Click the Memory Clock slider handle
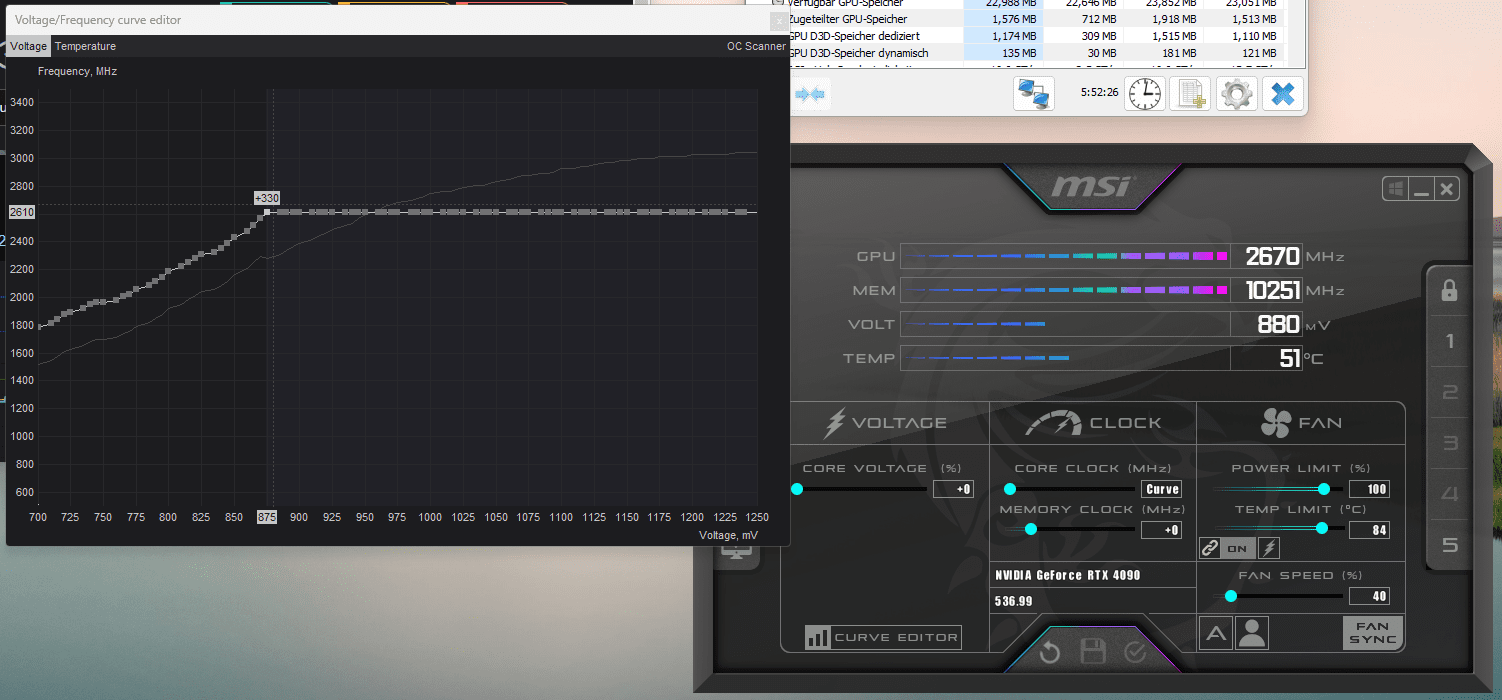Screen dimensions: 1502x700 [x=1031, y=529]
